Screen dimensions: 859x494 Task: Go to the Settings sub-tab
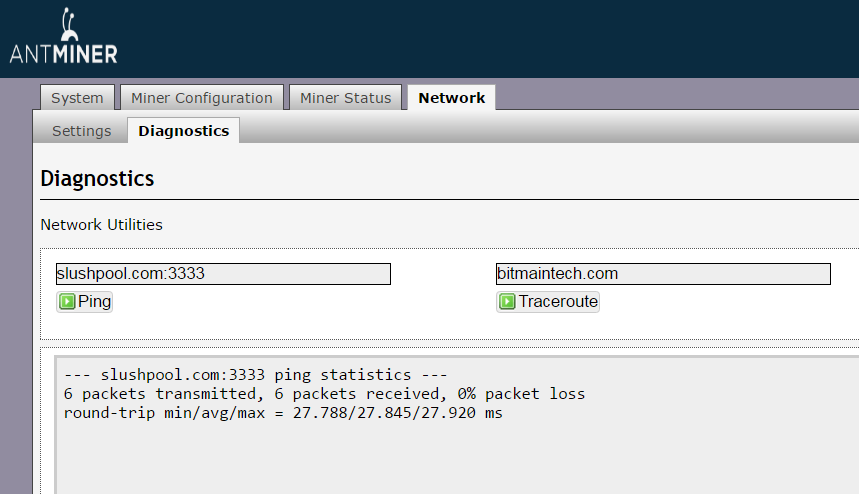point(82,131)
